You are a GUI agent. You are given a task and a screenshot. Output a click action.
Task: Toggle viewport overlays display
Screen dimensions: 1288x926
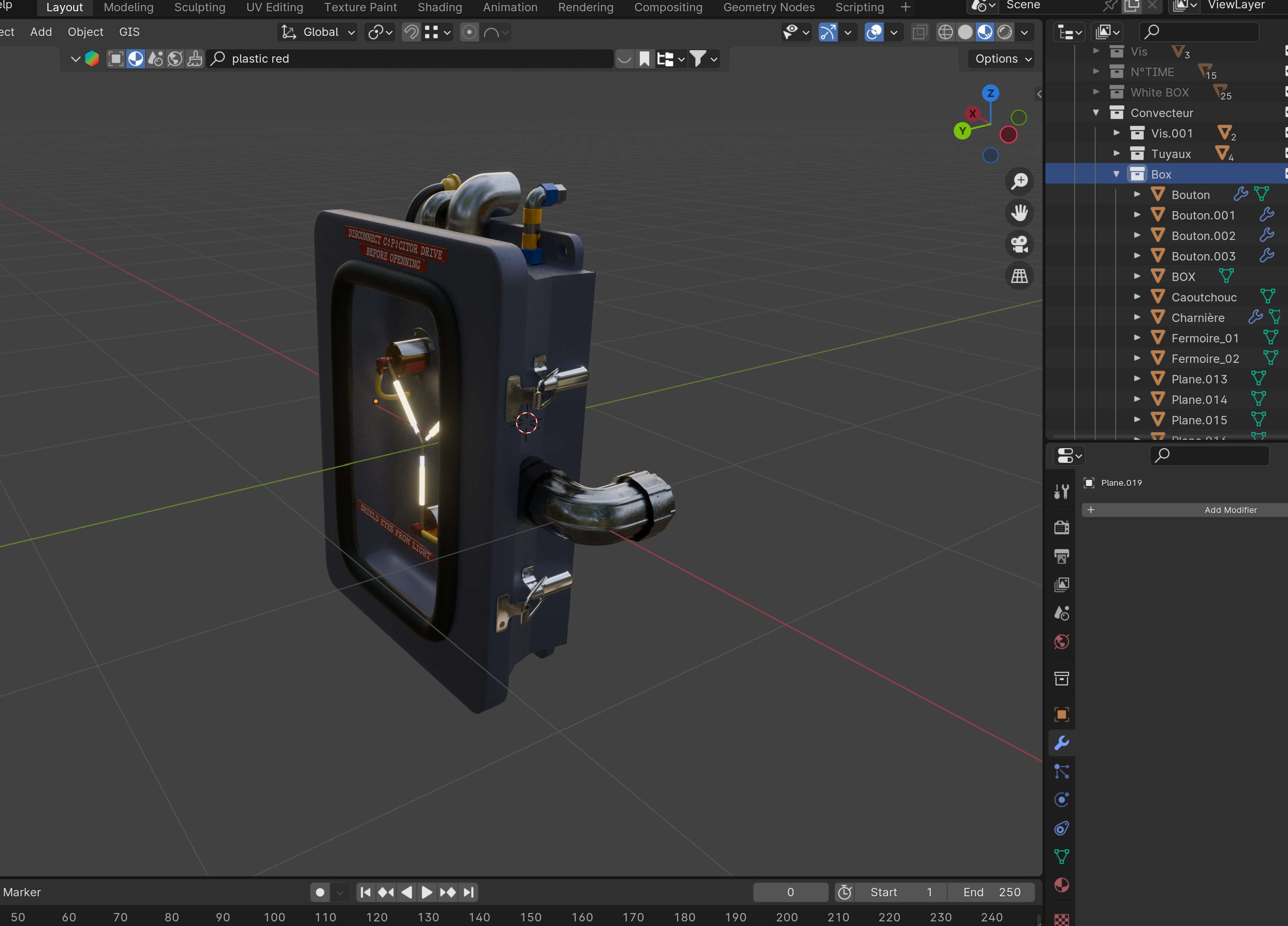point(874,32)
